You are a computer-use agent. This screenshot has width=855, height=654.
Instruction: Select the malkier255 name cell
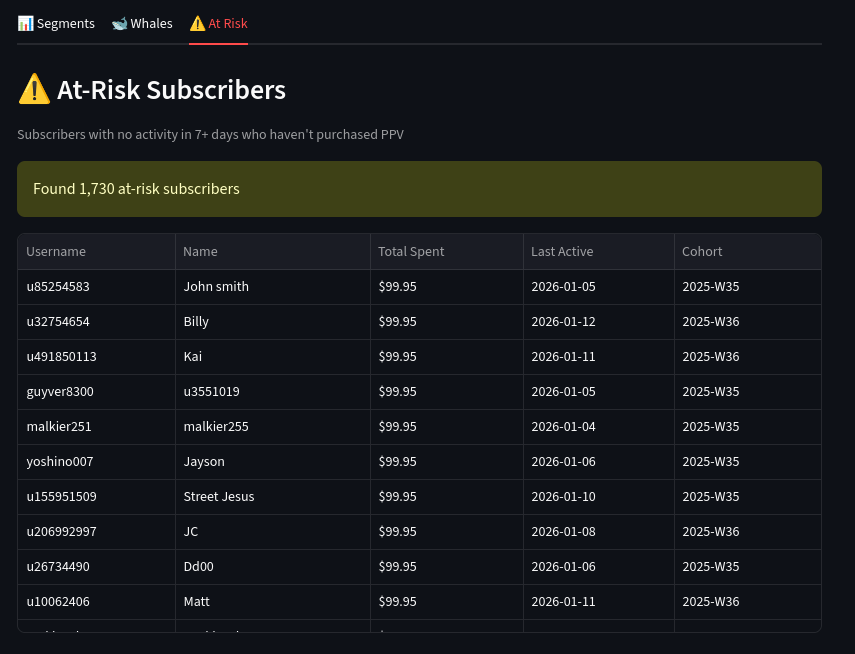tap(216, 427)
